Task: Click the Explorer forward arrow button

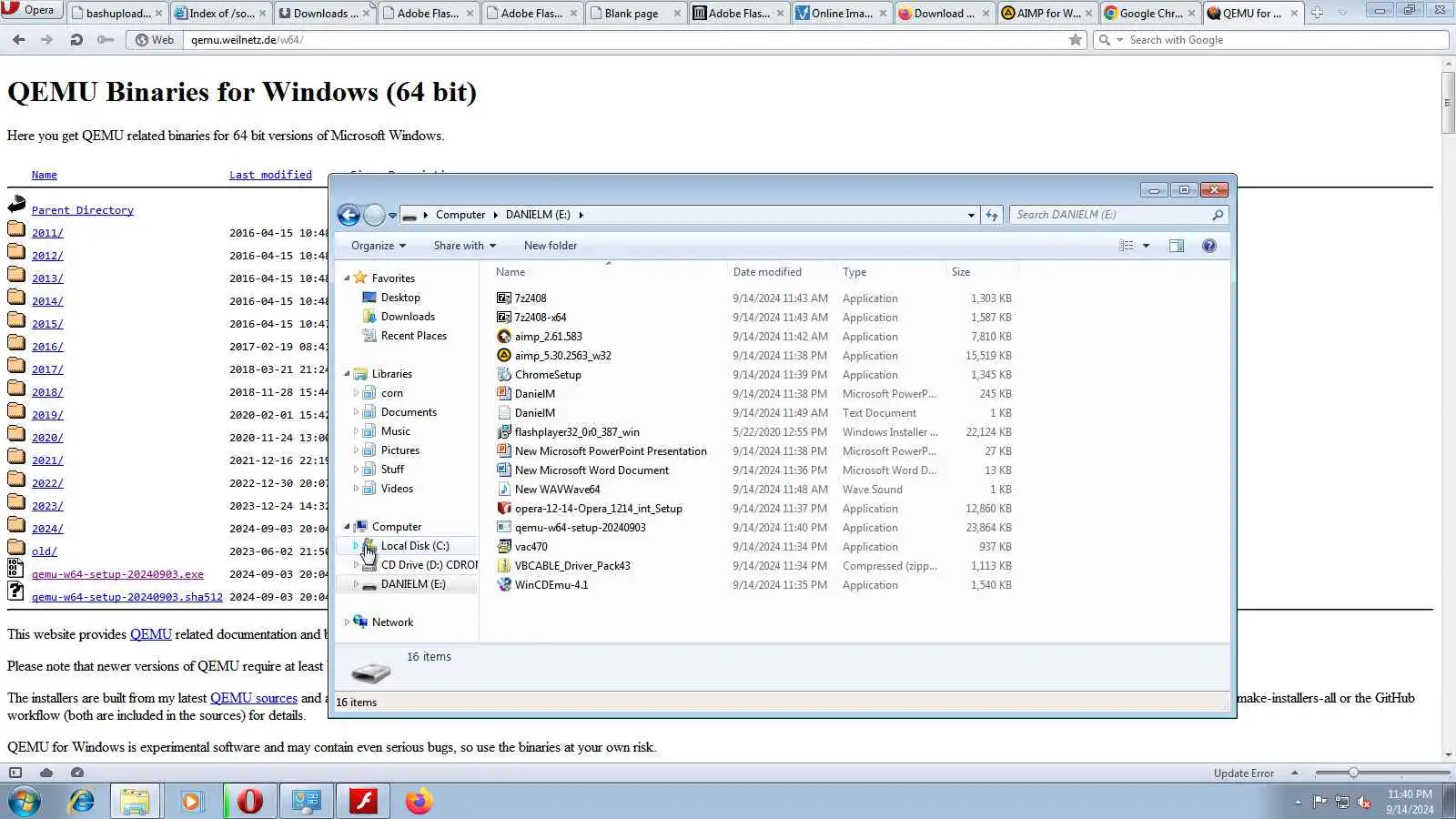Action: click(x=374, y=215)
